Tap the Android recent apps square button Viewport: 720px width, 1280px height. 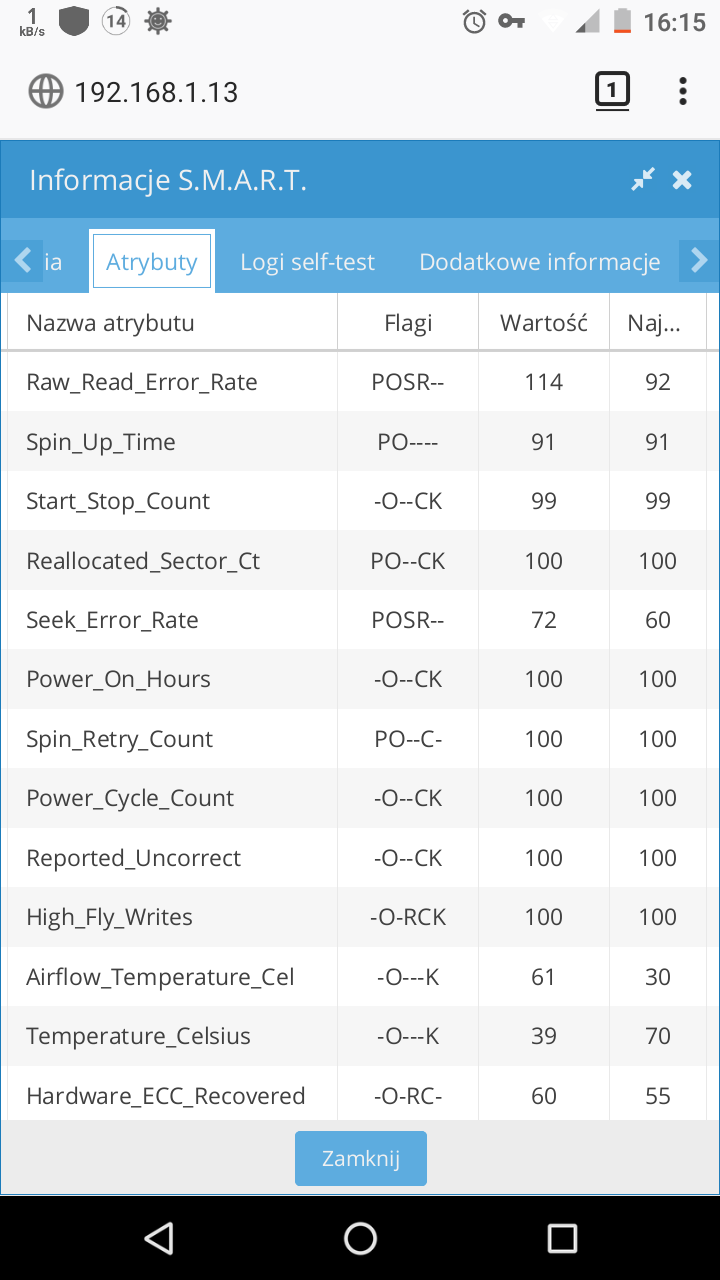562,1238
